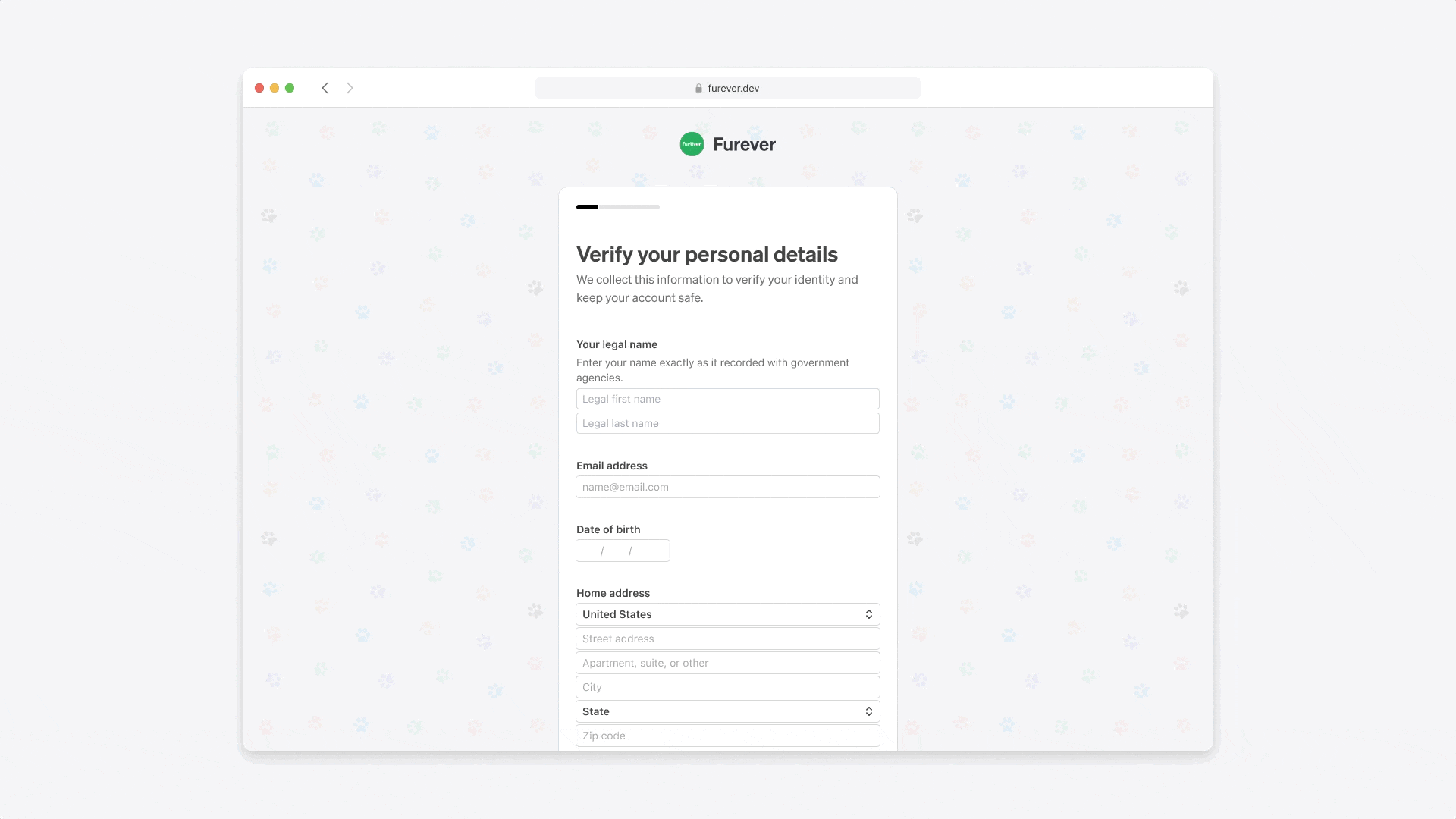Open the furever.dev address bar
Screen dimensions: 1456x819
coord(727,88)
